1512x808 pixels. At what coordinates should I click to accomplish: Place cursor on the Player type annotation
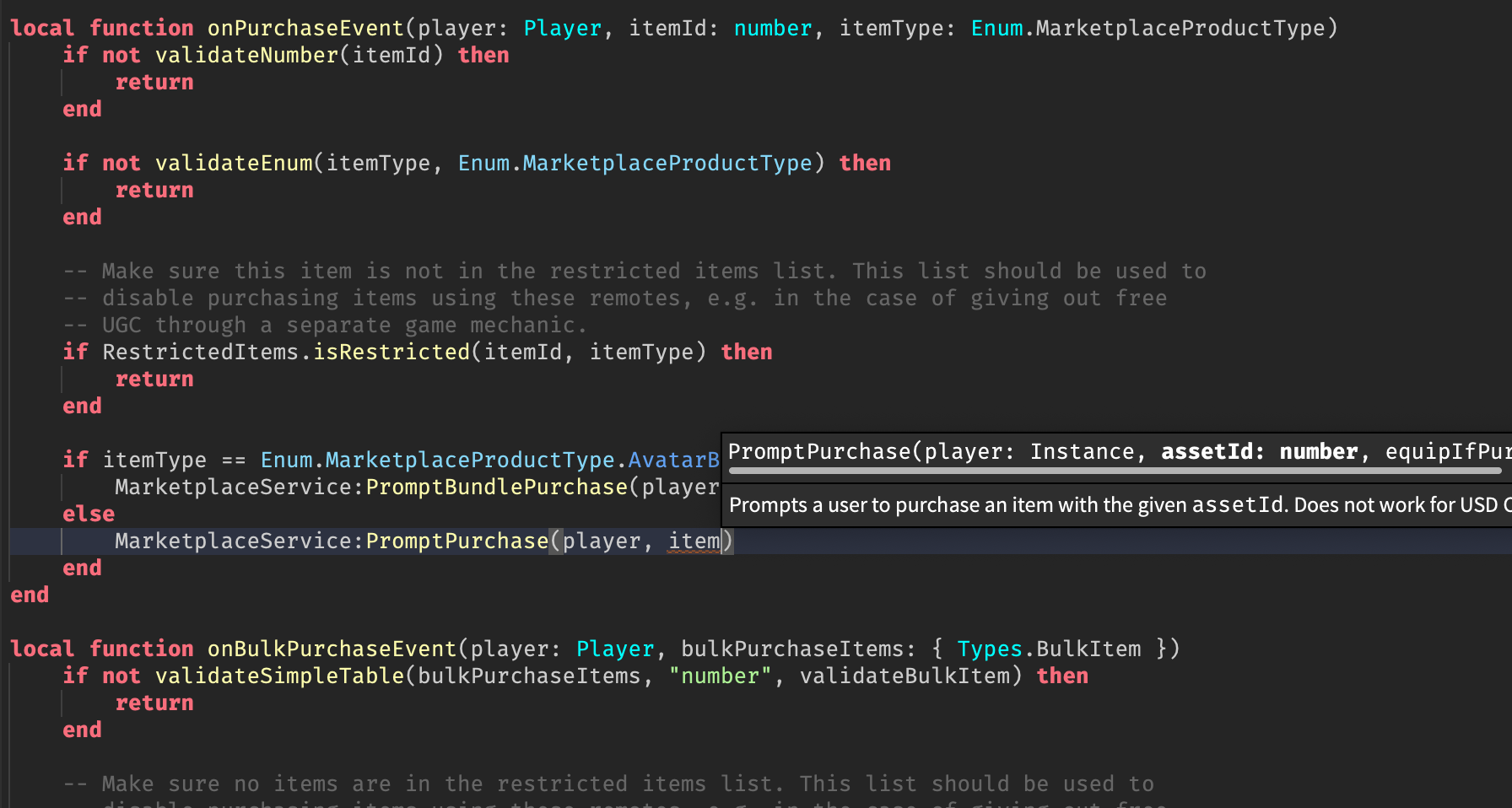(563, 28)
